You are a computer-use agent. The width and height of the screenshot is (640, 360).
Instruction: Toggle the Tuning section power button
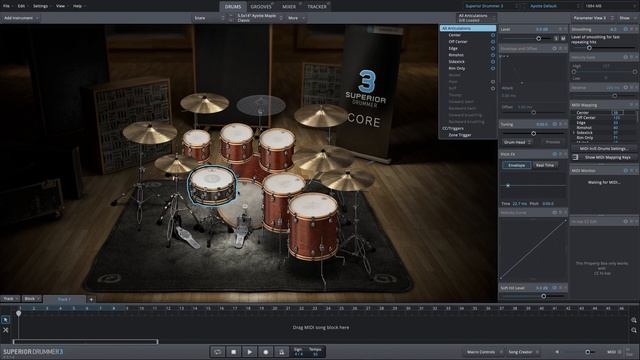(x=554, y=124)
